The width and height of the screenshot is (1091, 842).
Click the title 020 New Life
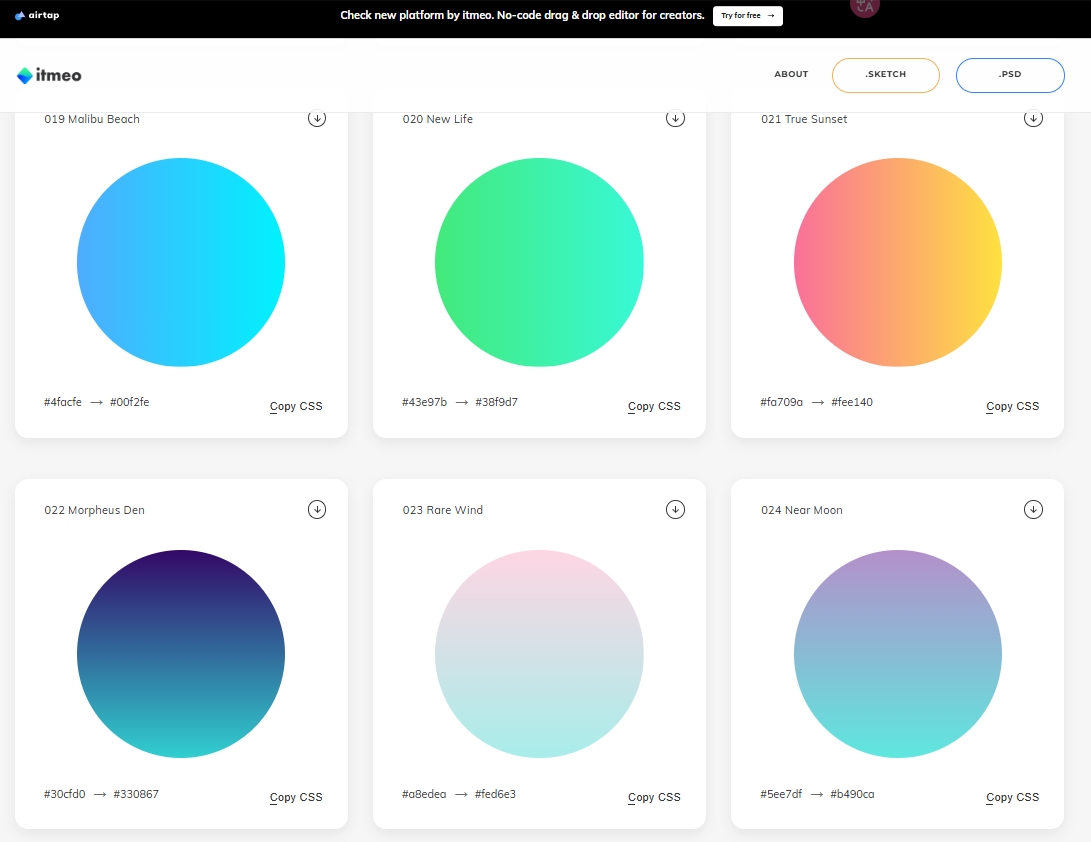438,119
